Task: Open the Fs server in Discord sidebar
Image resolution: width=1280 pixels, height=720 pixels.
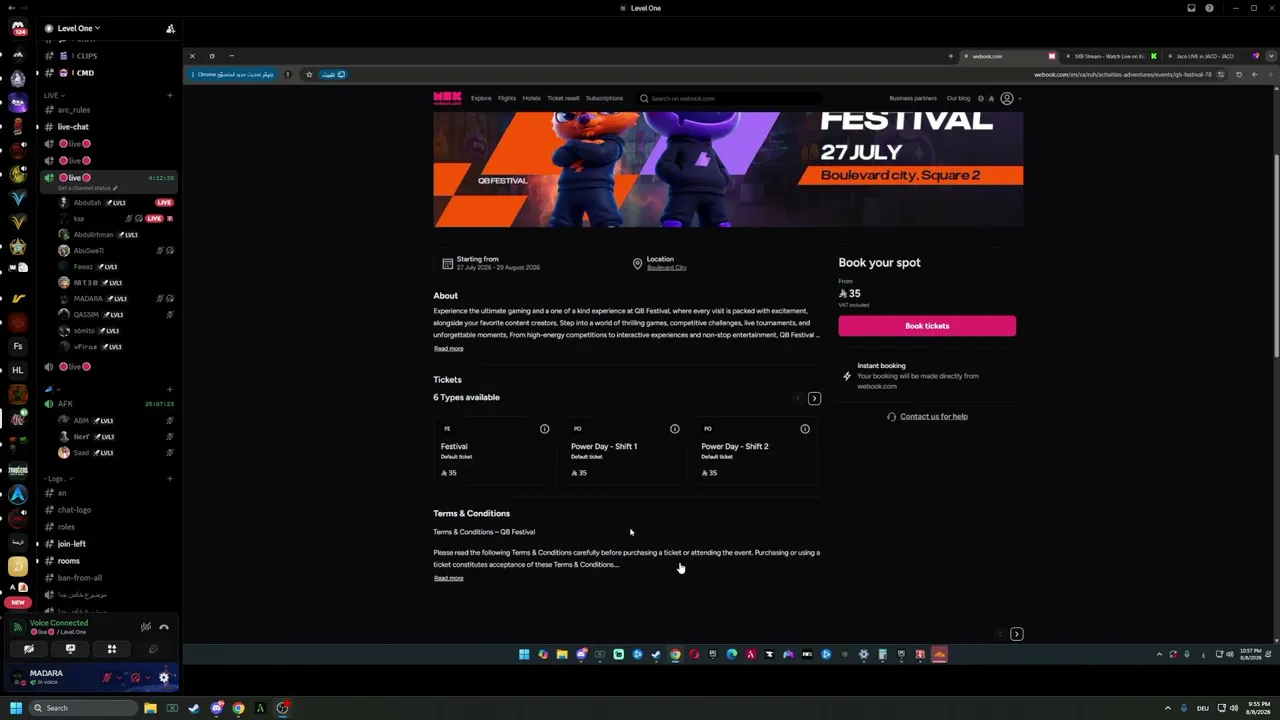Action: [x=18, y=346]
